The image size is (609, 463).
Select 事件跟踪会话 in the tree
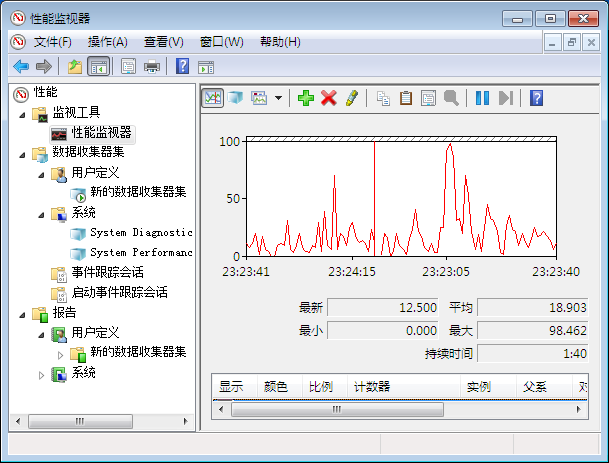pos(108,272)
